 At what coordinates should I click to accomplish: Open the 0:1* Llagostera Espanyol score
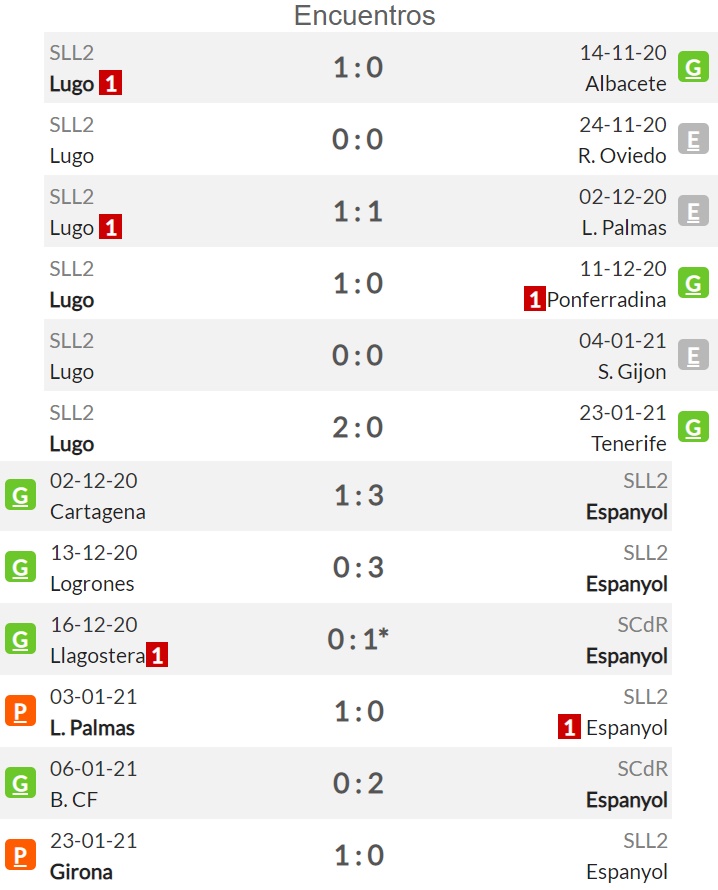click(x=358, y=639)
